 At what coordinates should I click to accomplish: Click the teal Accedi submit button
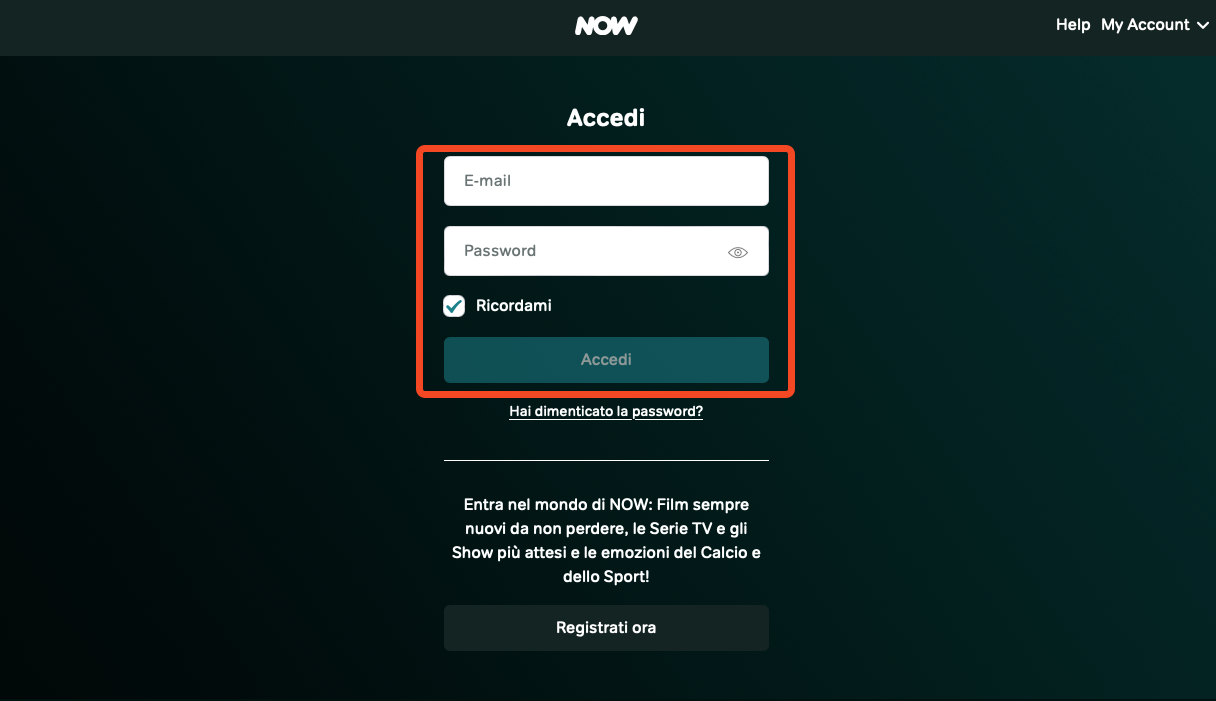[606, 360]
